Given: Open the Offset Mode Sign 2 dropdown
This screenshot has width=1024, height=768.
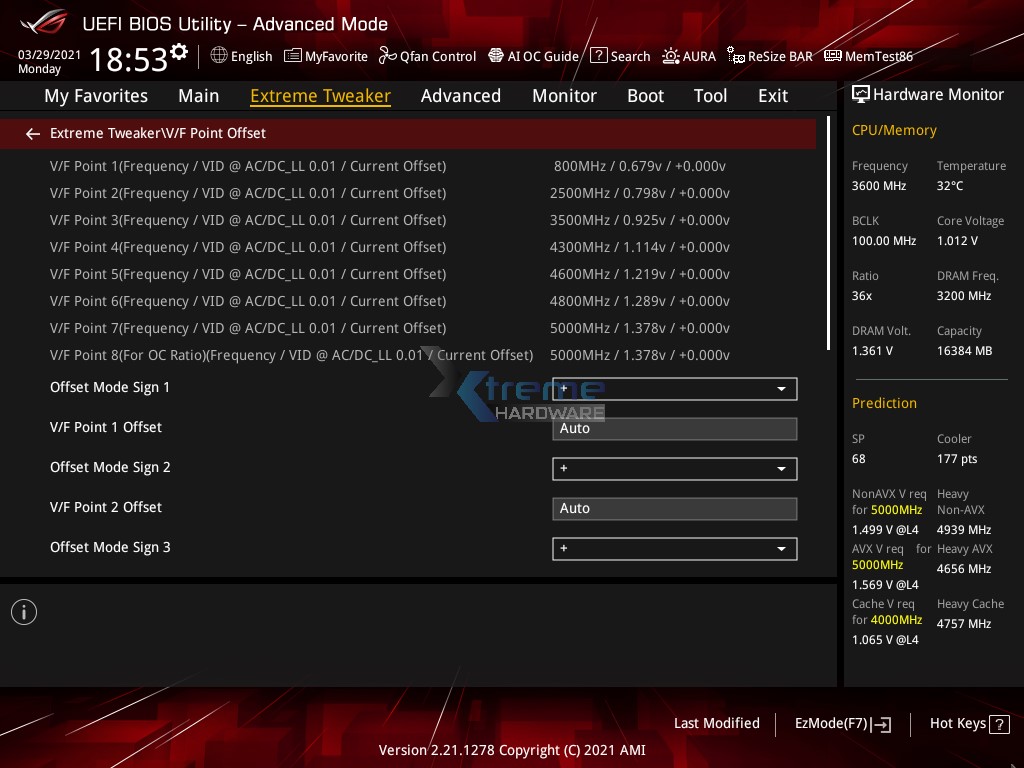Looking at the screenshot, I should click(674, 468).
